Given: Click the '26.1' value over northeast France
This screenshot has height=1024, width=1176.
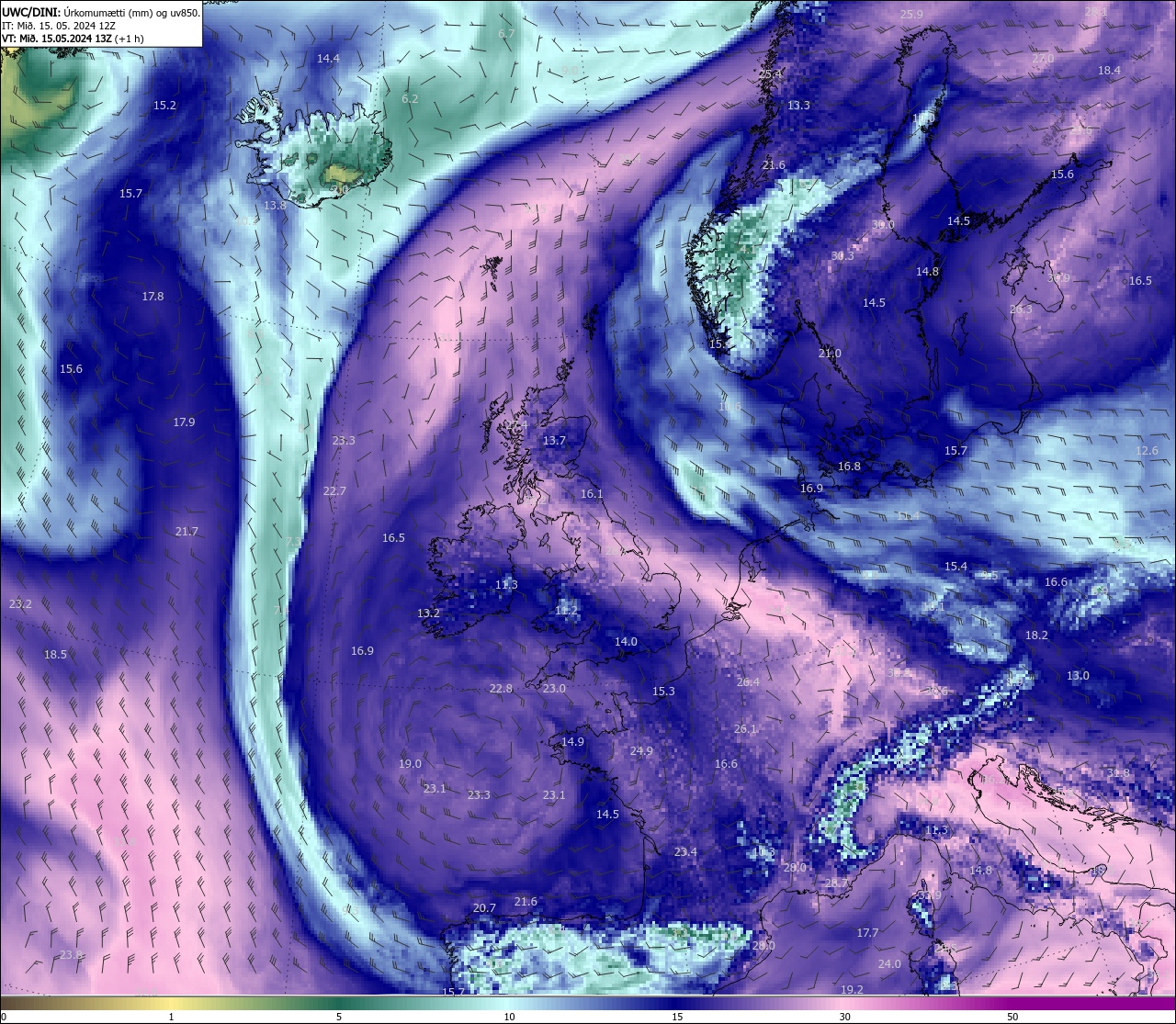Looking at the screenshot, I should 745,728.
